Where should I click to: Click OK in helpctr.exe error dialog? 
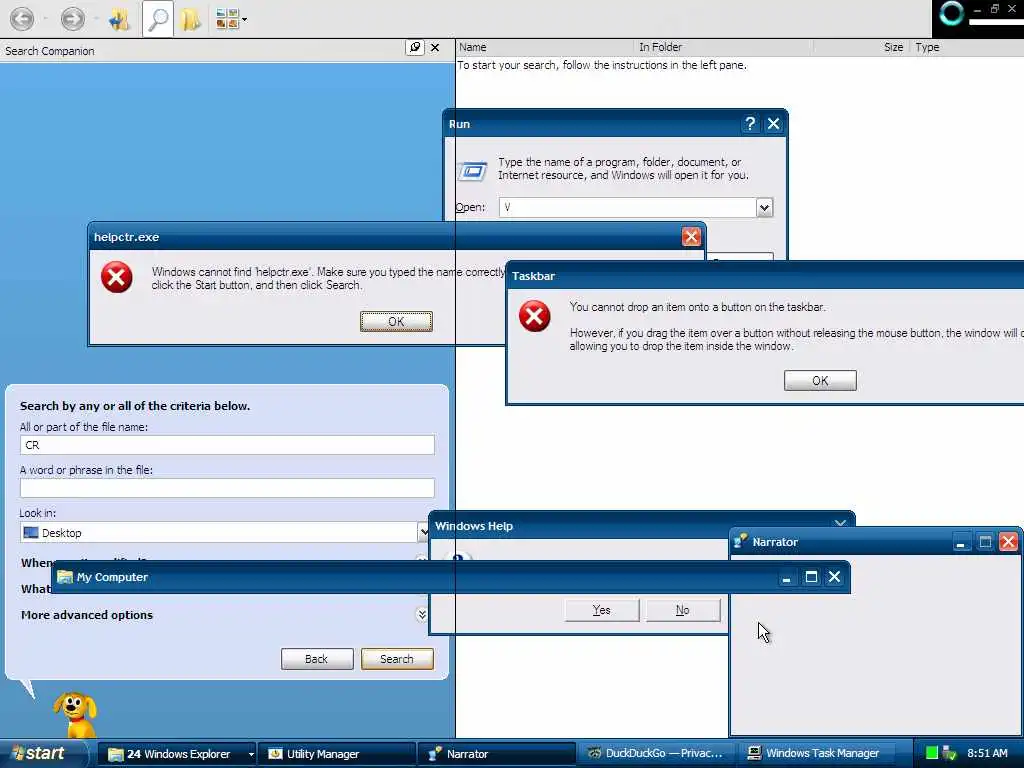tap(396, 321)
